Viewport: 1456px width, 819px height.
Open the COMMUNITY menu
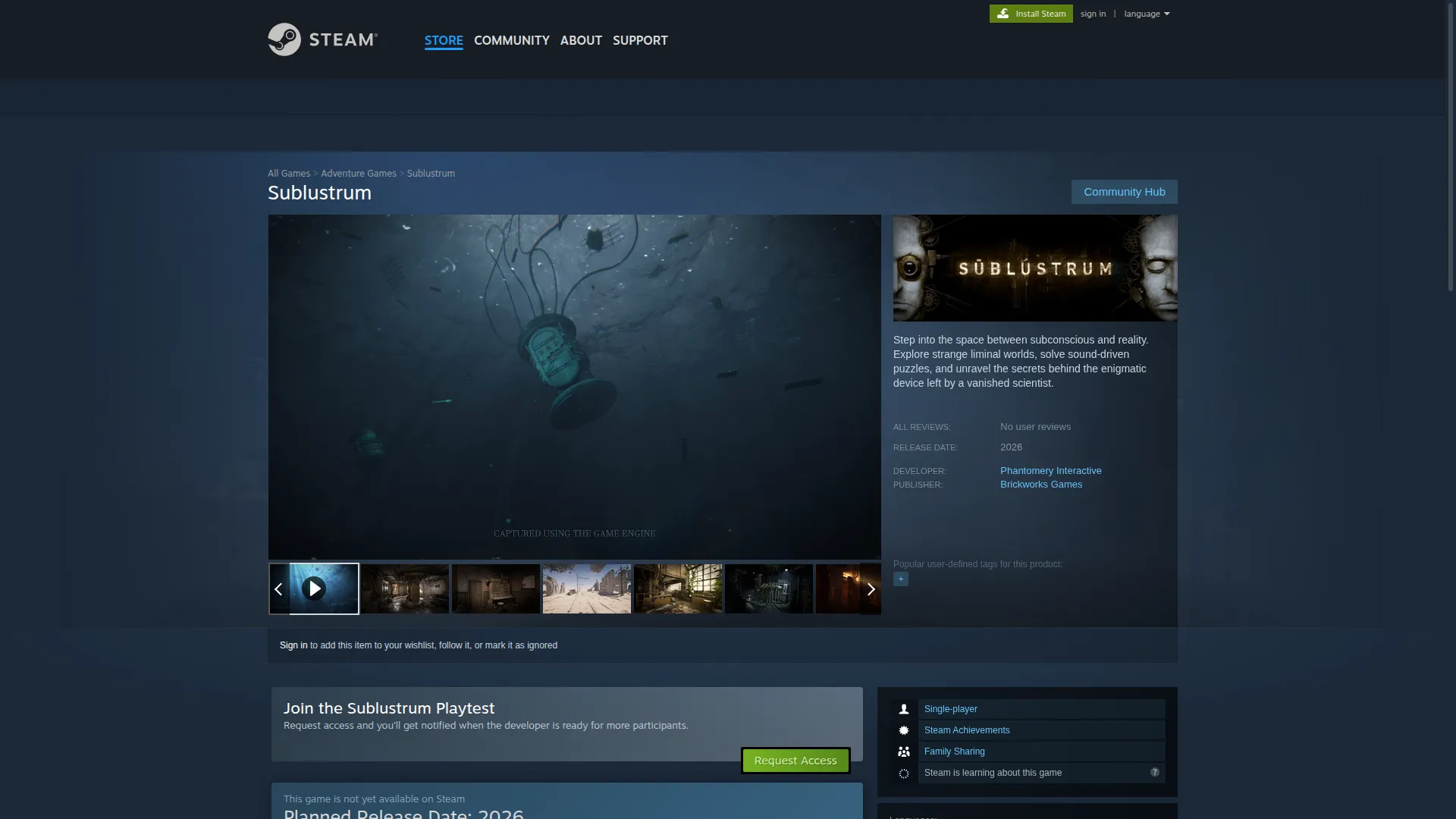[x=512, y=40]
